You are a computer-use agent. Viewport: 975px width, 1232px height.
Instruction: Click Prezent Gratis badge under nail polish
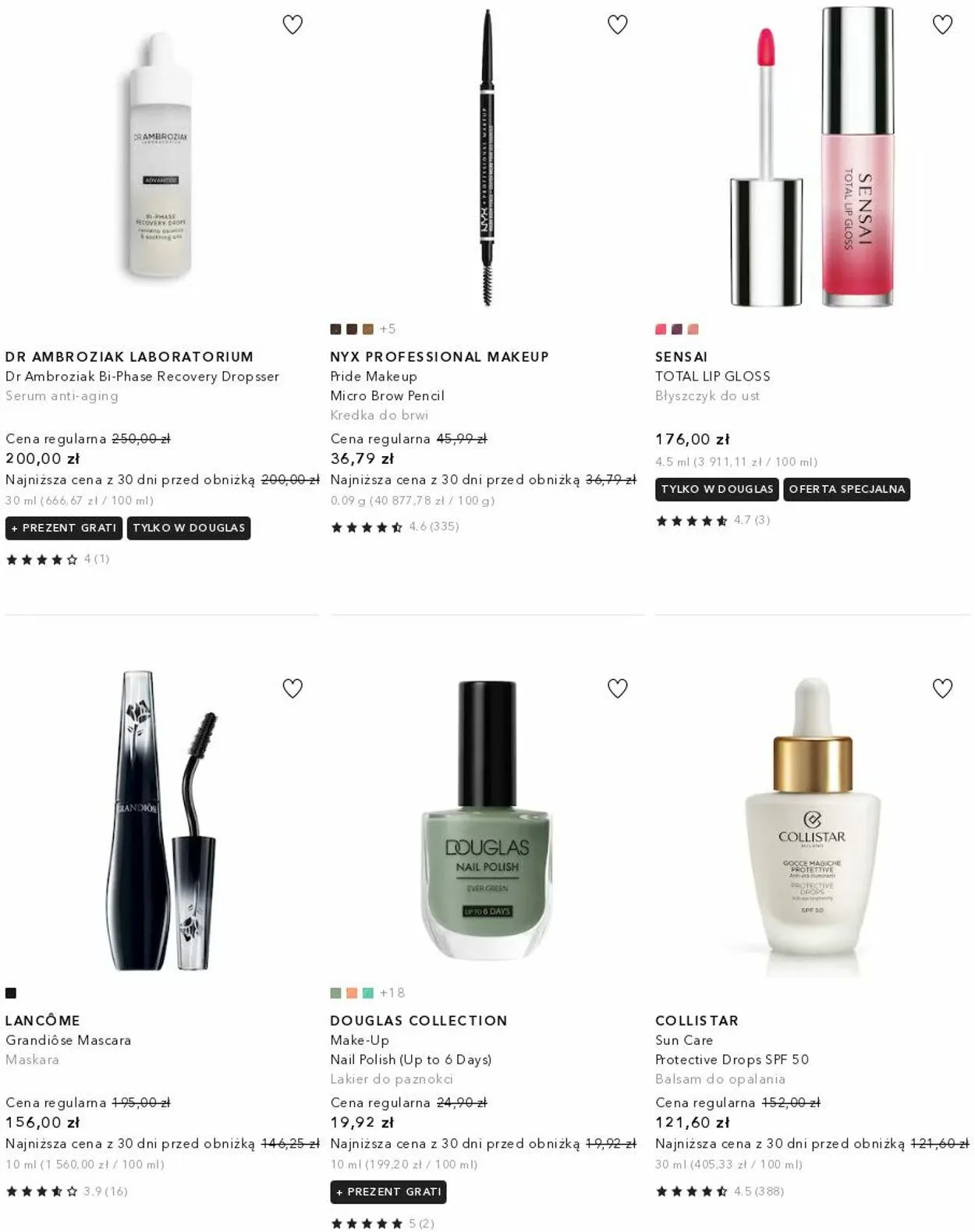[x=388, y=1192]
